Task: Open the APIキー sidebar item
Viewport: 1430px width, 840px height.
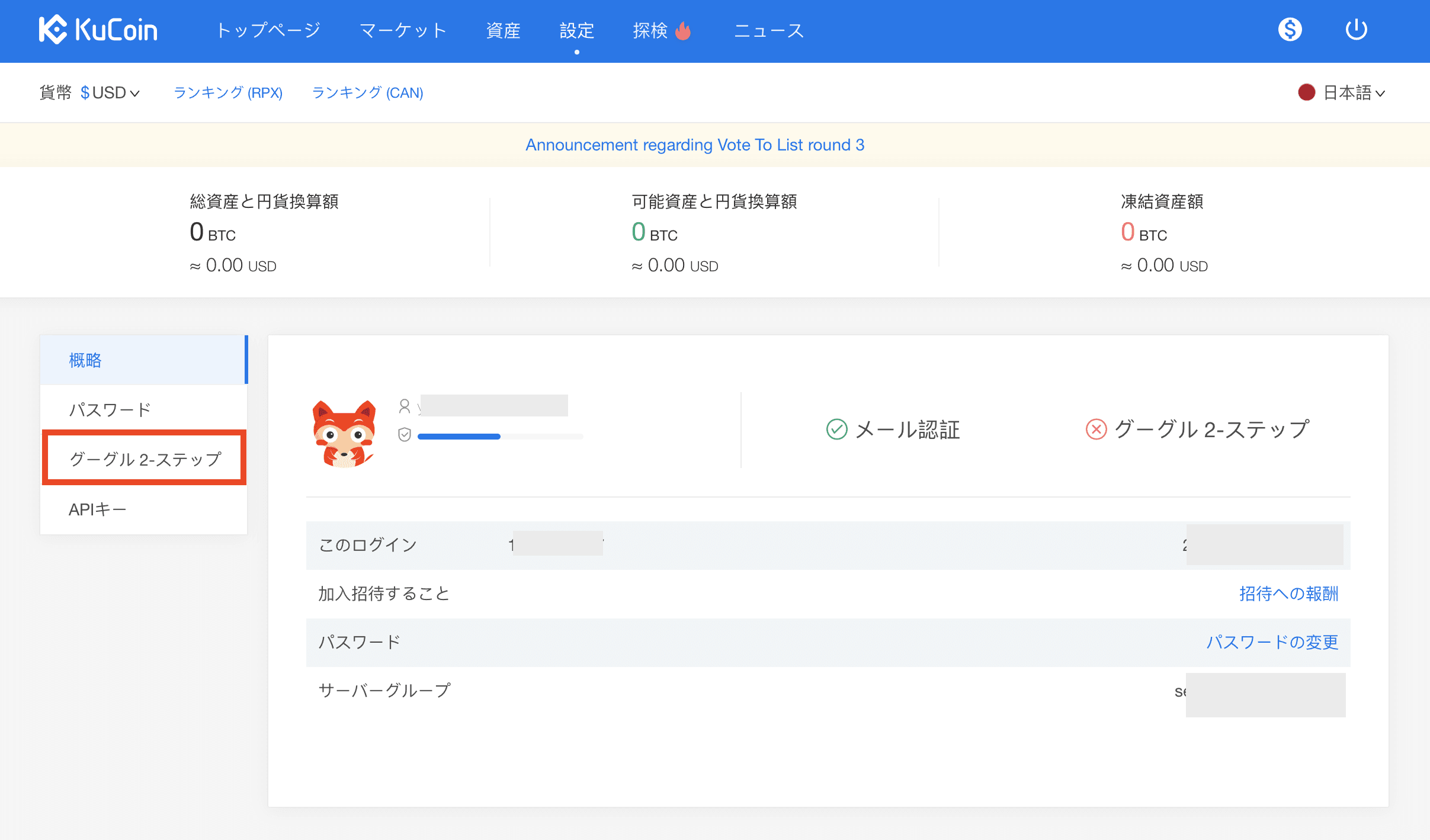Action: pos(98,509)
